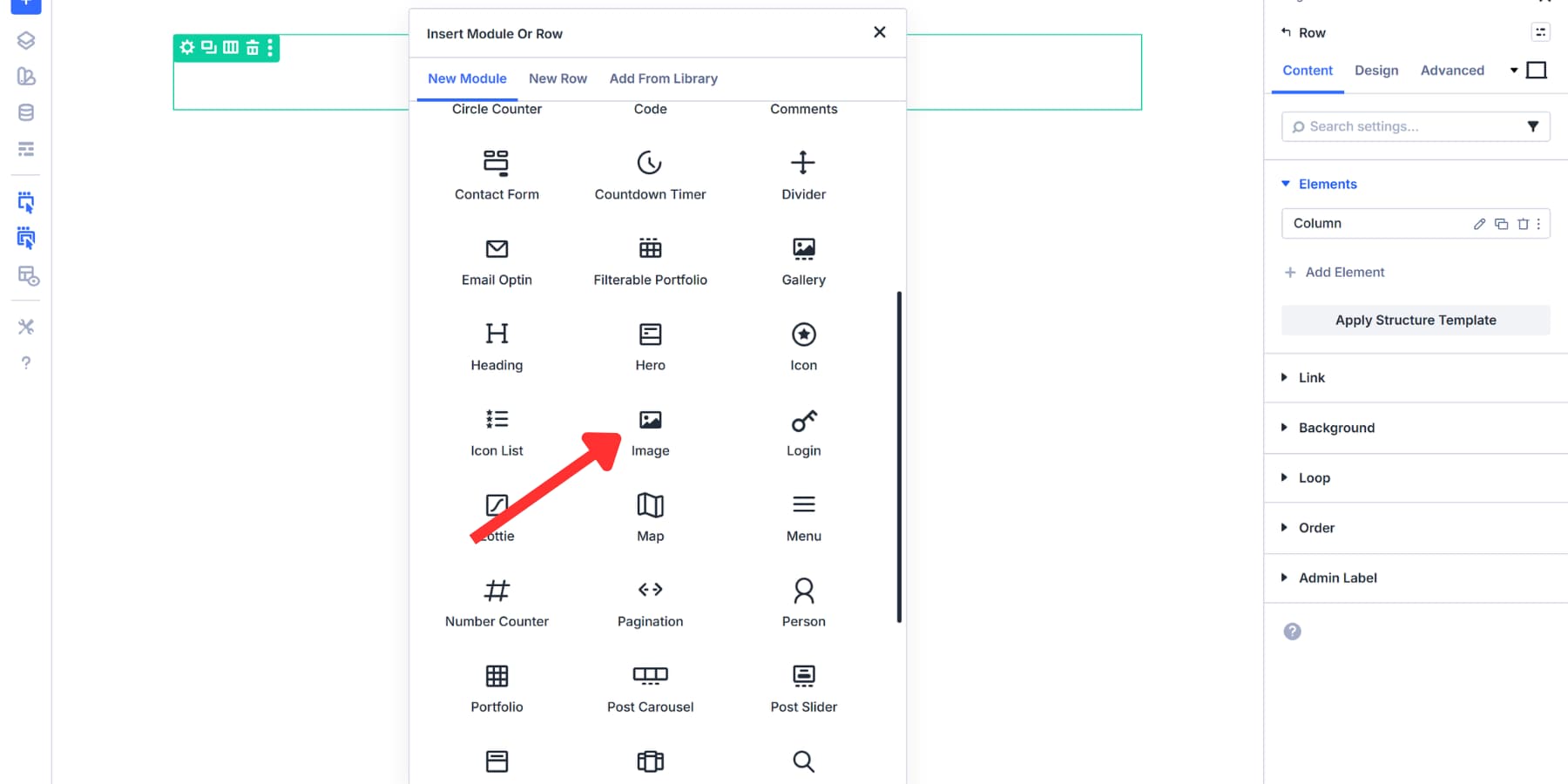This screenshot has height=784, width=1568.
Task: Choose the Map module
Action: coord(650,517)
